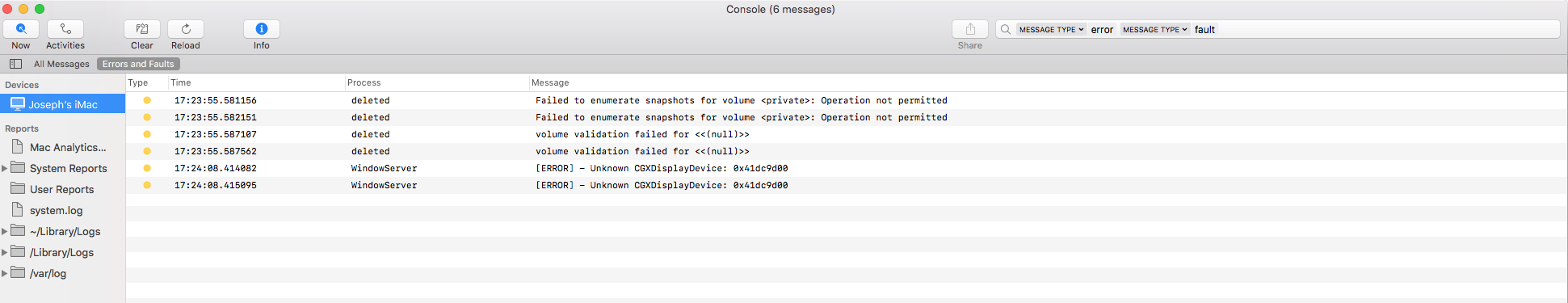Toggle the sidebar visibility icon
The width and height of the screenshot is (1568, 303).
click(x=15, y=64)
